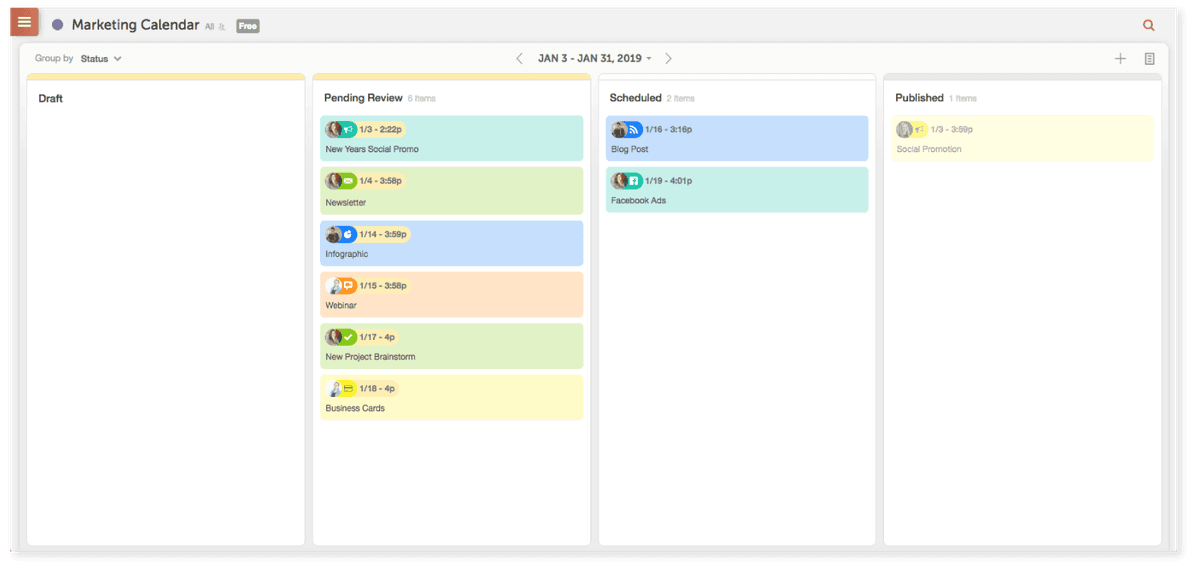Open the hamburger navigation menu
Screen dimensions: 1200x578
click(24, 21)
